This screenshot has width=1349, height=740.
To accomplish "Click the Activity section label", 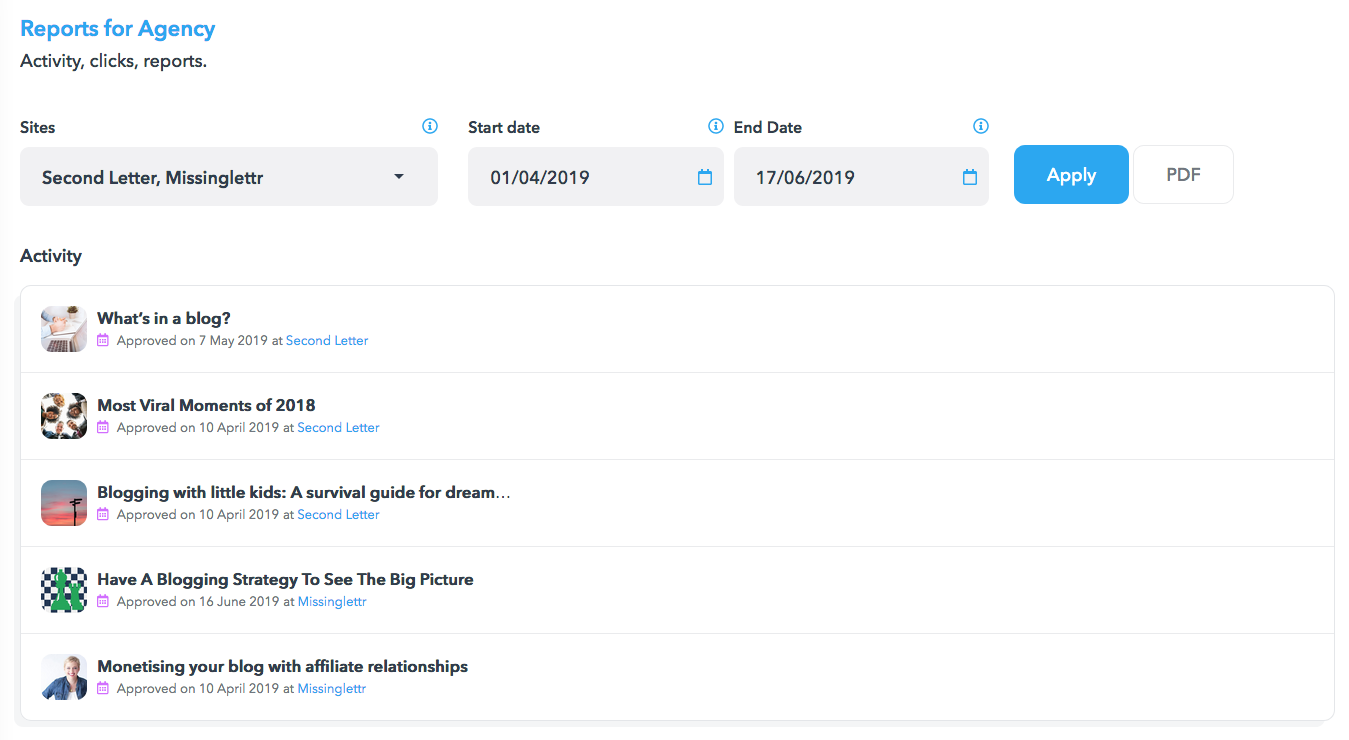I will click(x=51, y=256).
